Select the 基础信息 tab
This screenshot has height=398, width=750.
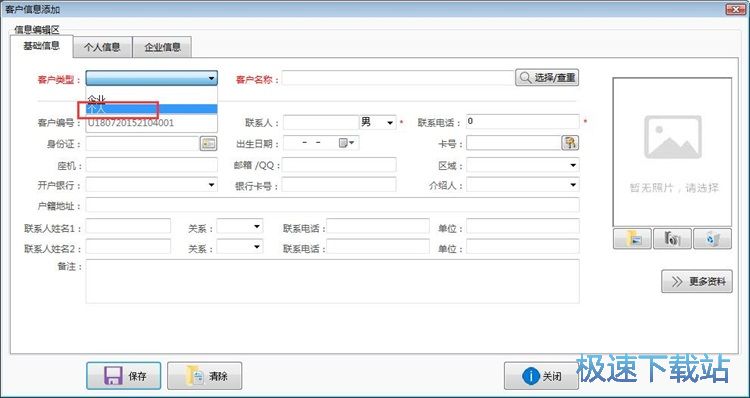pos(42,46)
